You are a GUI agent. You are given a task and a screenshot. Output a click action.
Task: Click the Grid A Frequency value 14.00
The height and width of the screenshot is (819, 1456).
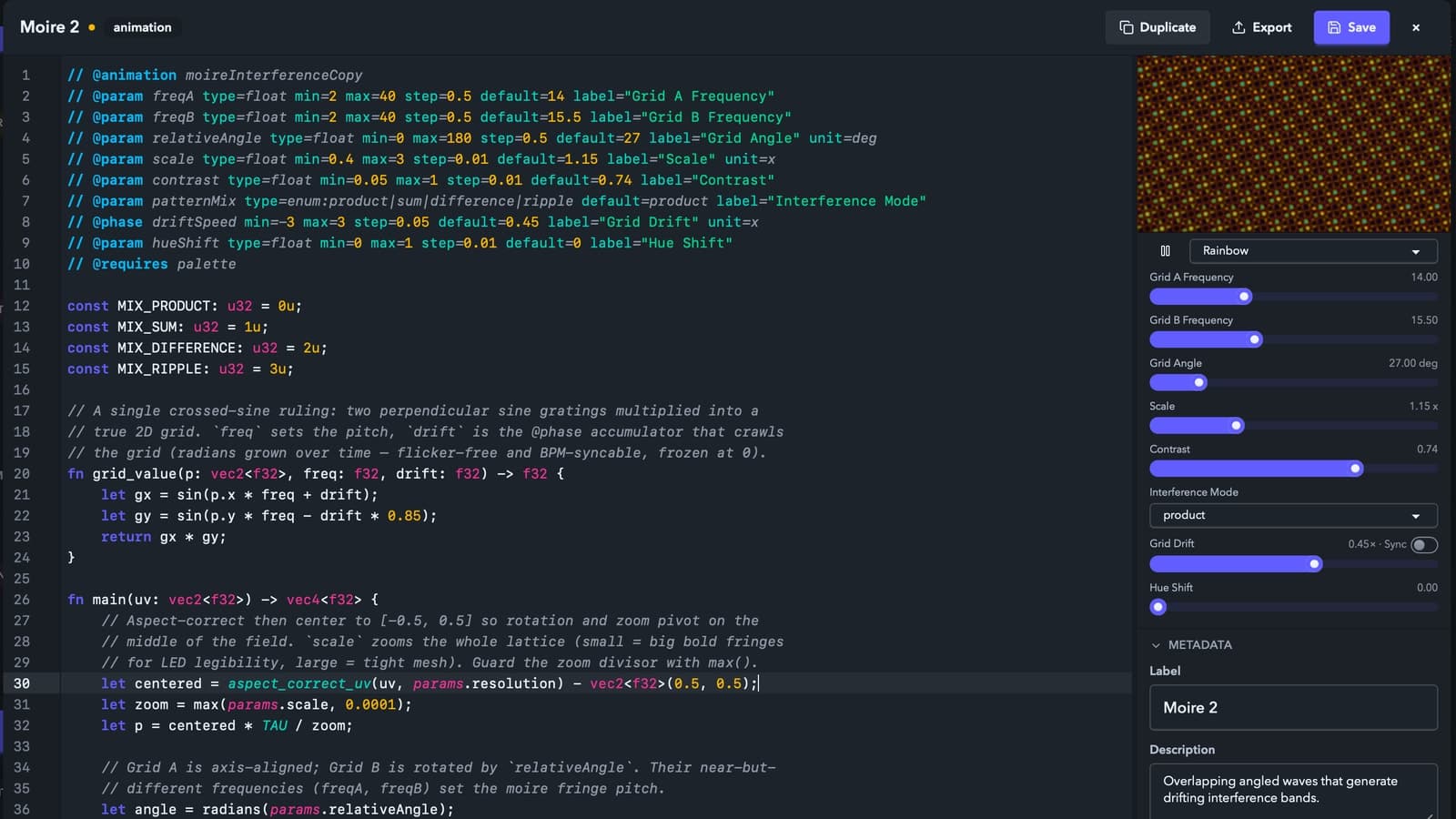point(1424,278)
